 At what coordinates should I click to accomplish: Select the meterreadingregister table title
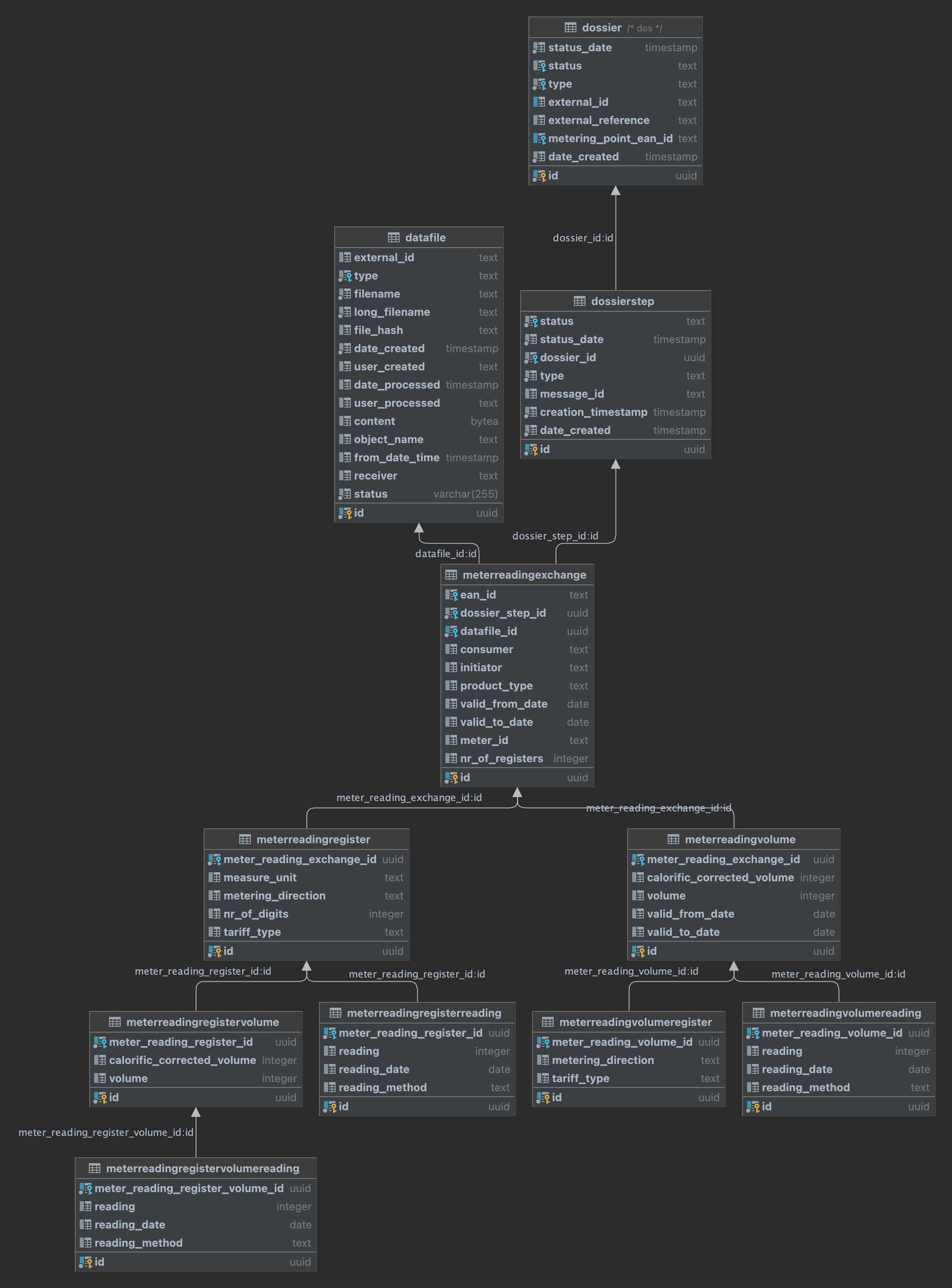(x=313, y=840)
